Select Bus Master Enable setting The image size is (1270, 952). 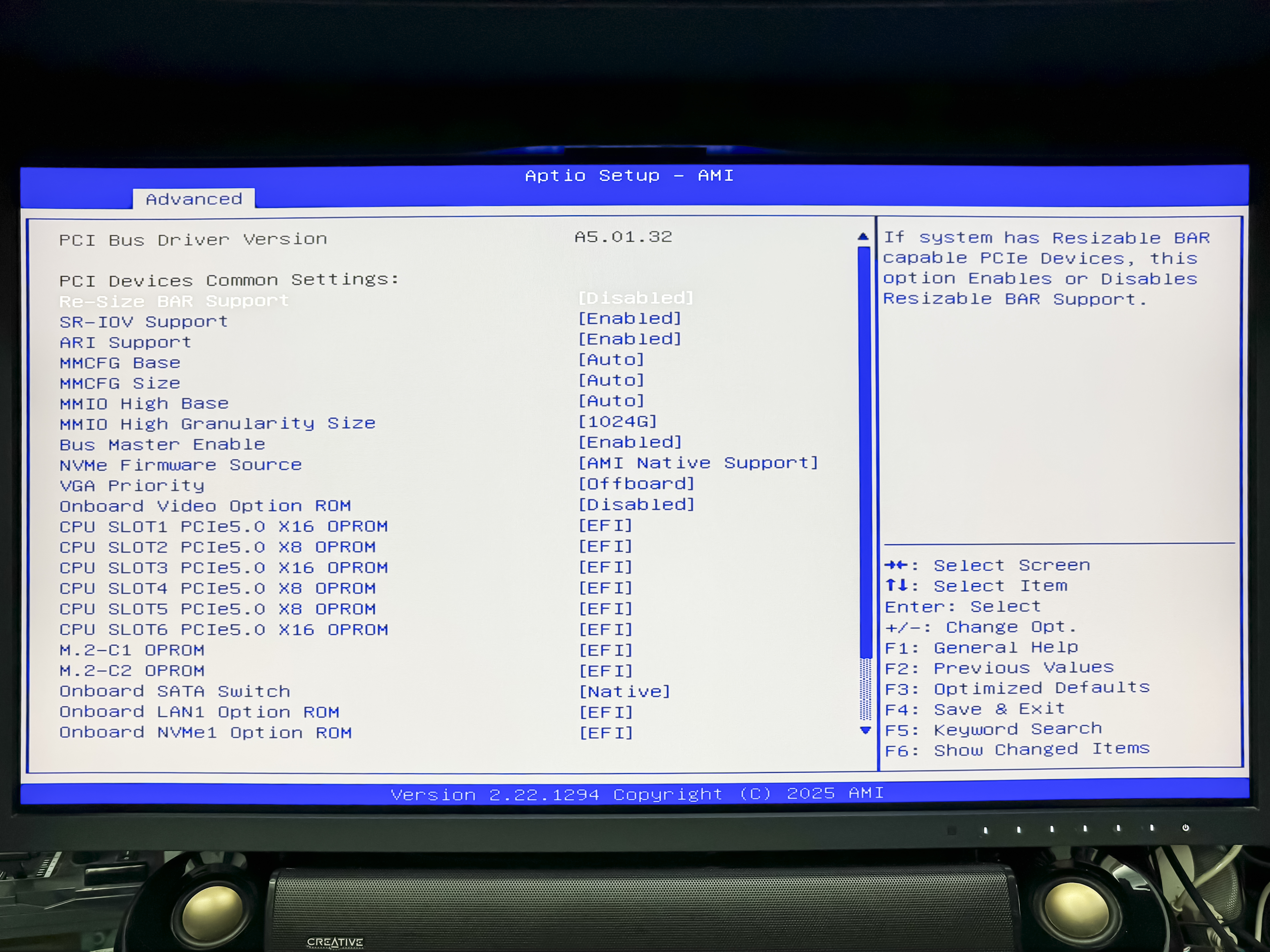[x=163, y=445]
